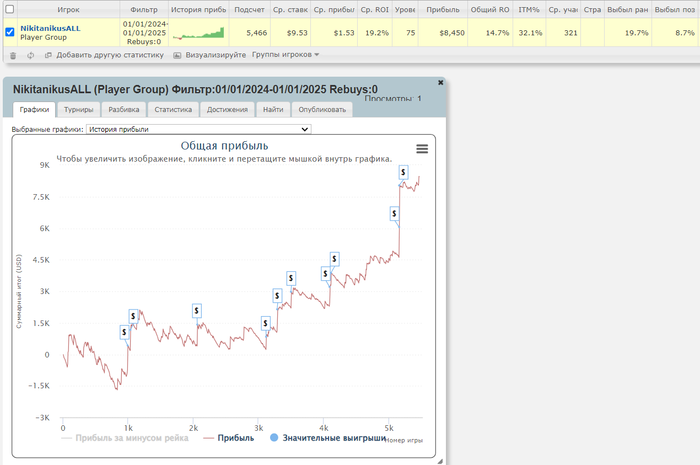This screenshot has height=465, width=700.
Task: Sort by the Игрок column header
Action: click(68, 9)
